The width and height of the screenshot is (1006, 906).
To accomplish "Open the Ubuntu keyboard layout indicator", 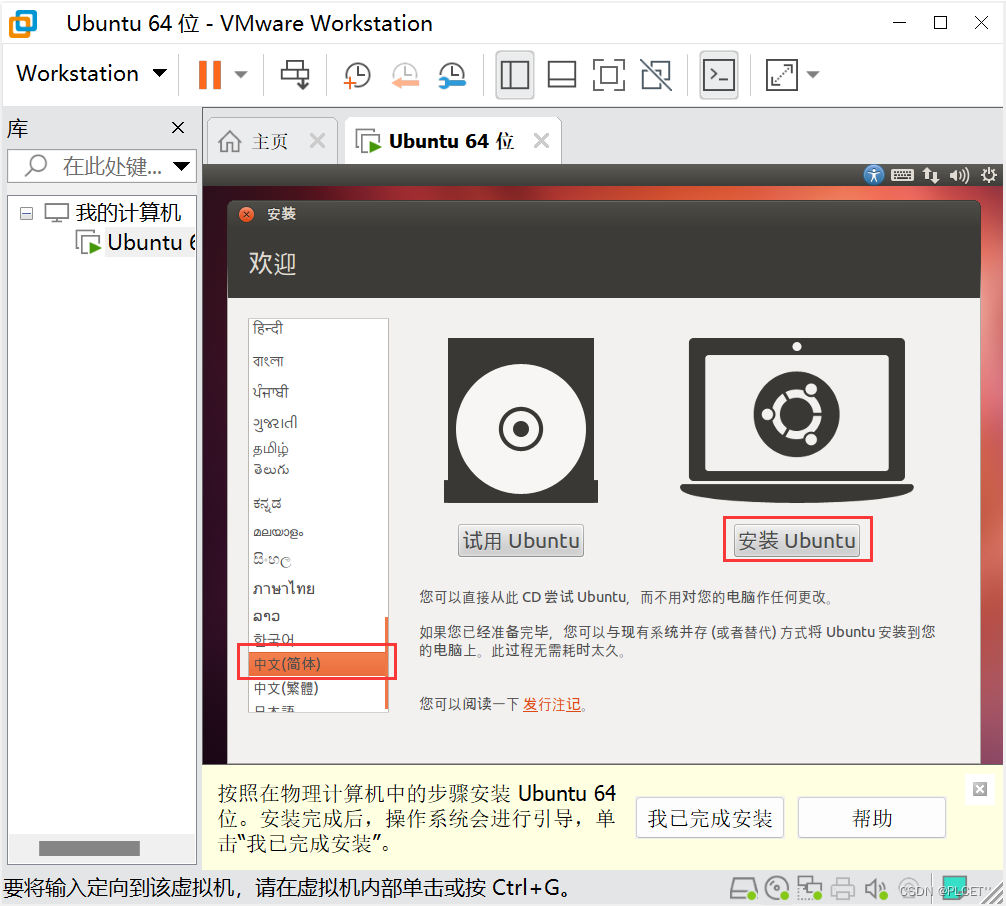I will point(902,175).
